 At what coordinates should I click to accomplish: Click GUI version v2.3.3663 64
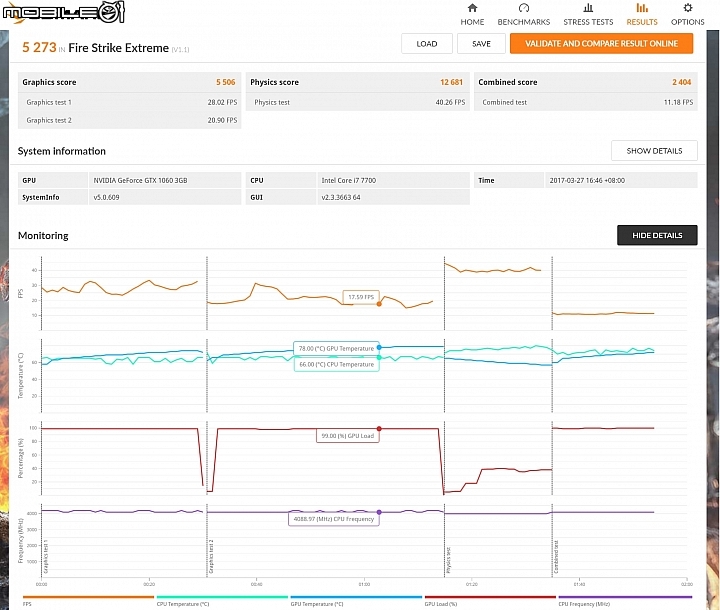pyautogui.click(x=341, y=198)
